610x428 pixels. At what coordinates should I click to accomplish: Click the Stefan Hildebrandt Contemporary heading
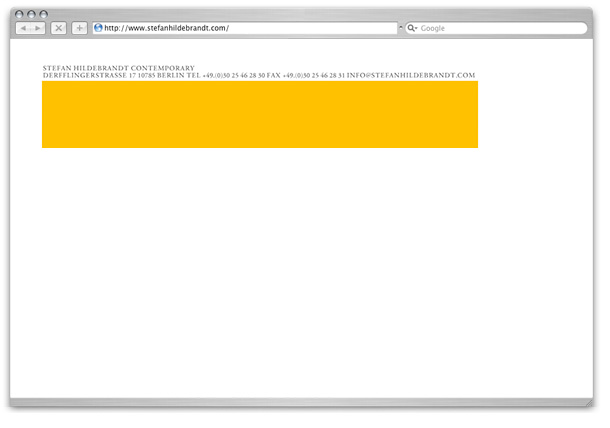click(119, 68)
